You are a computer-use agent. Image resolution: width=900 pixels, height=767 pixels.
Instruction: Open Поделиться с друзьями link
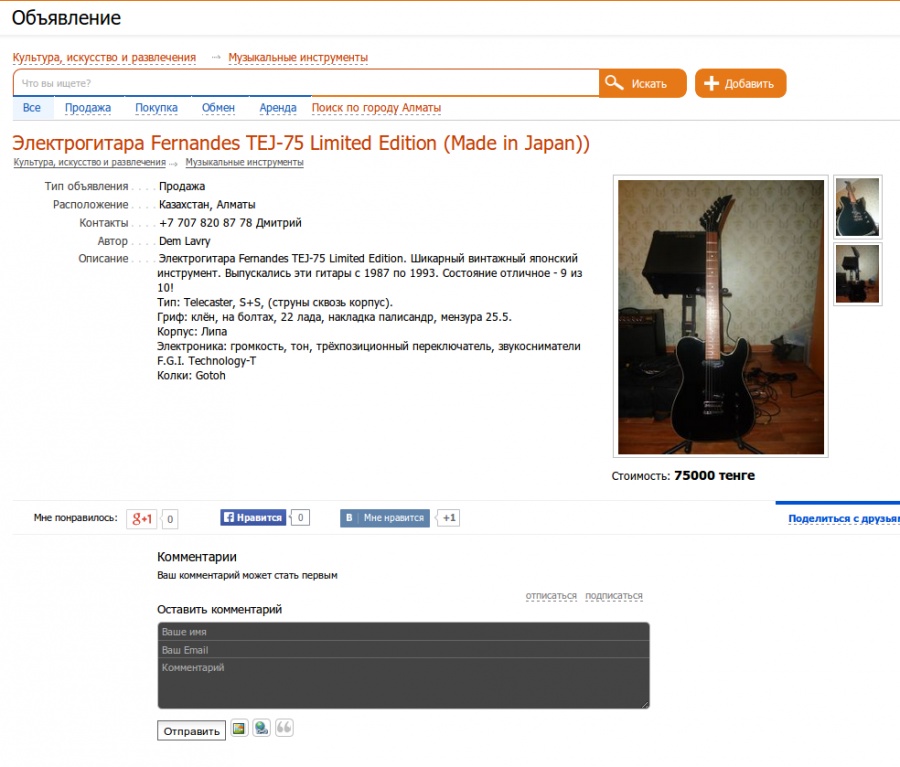(x=844, y=518)
